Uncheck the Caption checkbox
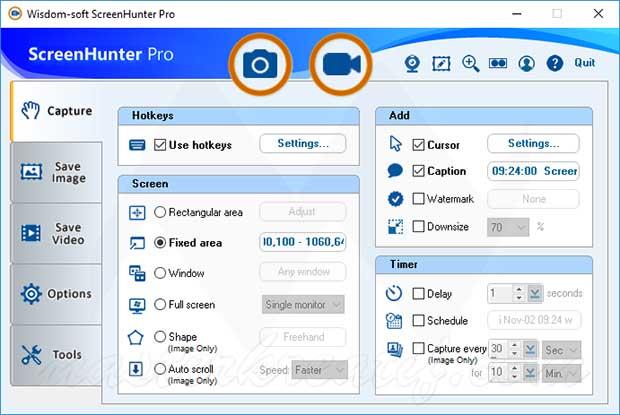The image size is (620, 415). coord(418,171)
